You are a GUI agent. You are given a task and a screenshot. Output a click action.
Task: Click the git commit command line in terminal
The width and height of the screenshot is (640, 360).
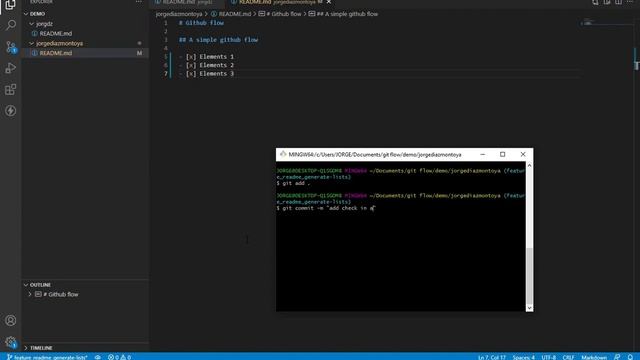pyautogui.click(x=326, y=208)
